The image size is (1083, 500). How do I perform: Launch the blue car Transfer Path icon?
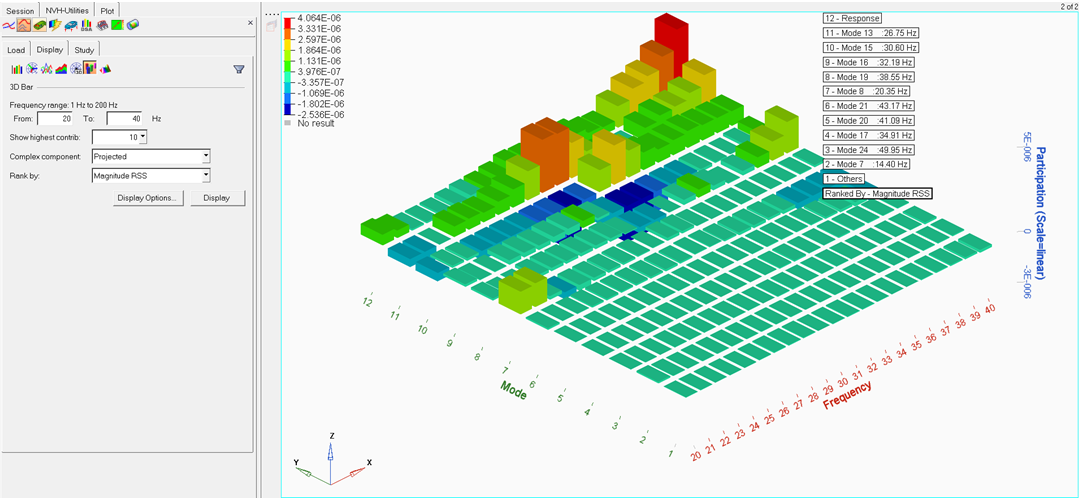click(71, 25)
